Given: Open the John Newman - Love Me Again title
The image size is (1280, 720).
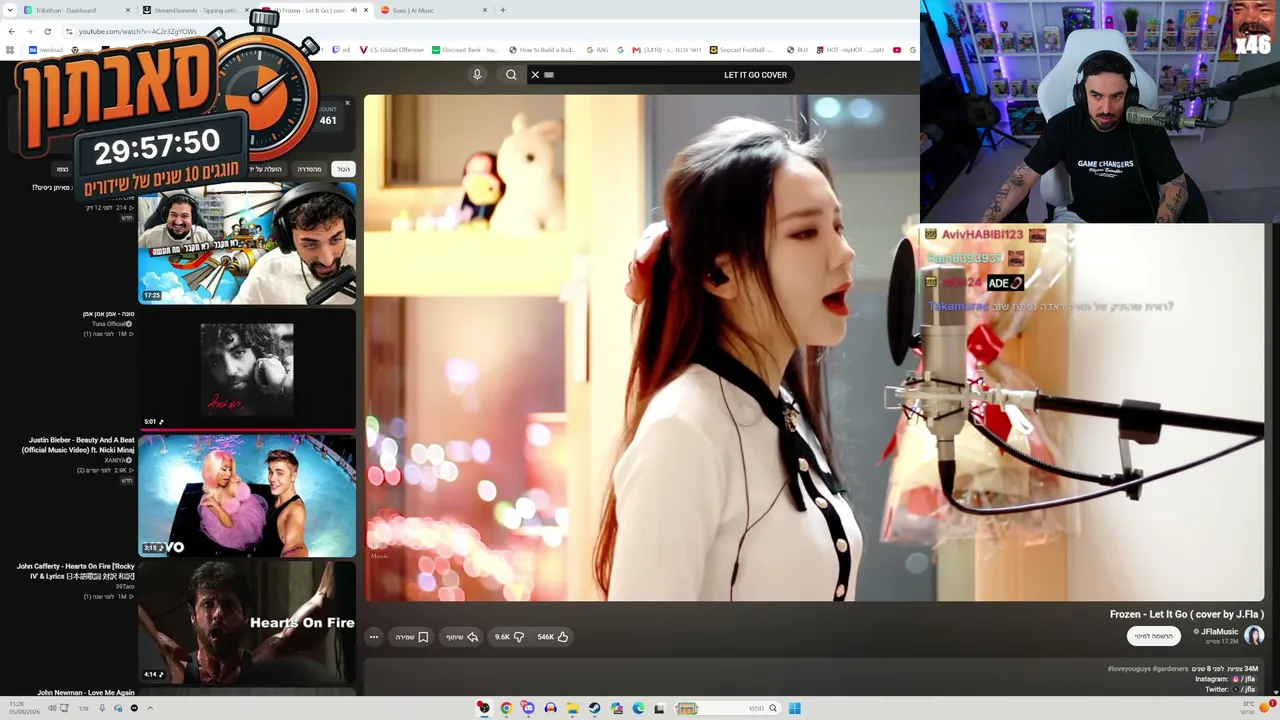Looking at the screenshot, I should (86, 692).
